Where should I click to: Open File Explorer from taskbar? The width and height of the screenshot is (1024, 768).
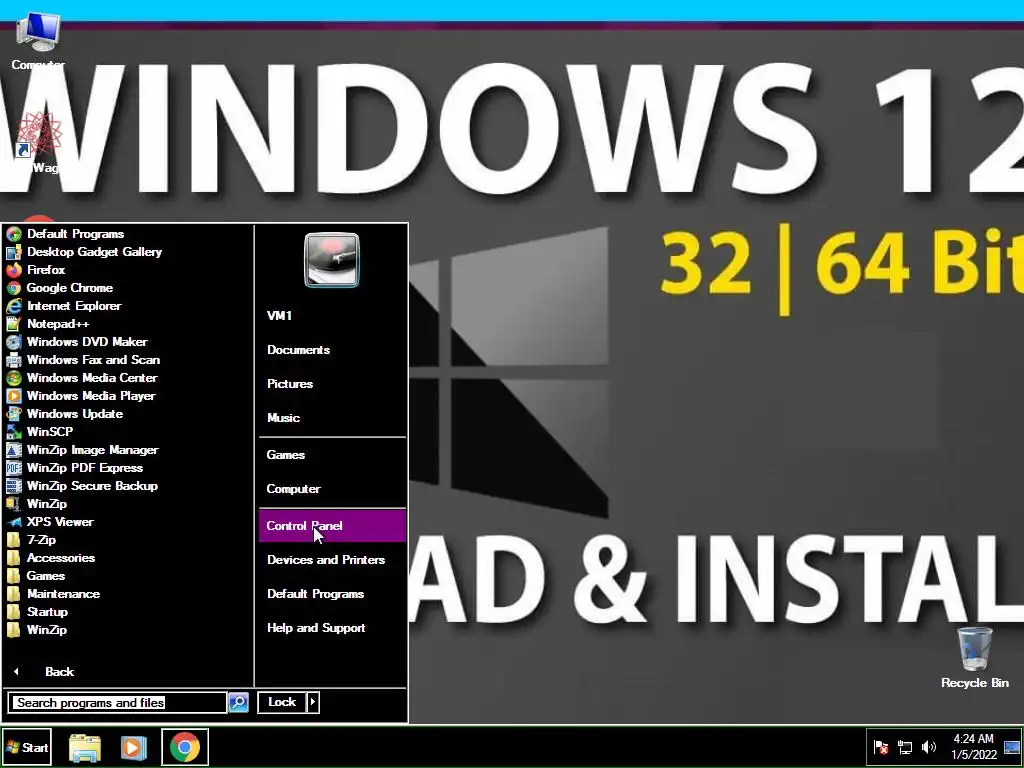85,747
